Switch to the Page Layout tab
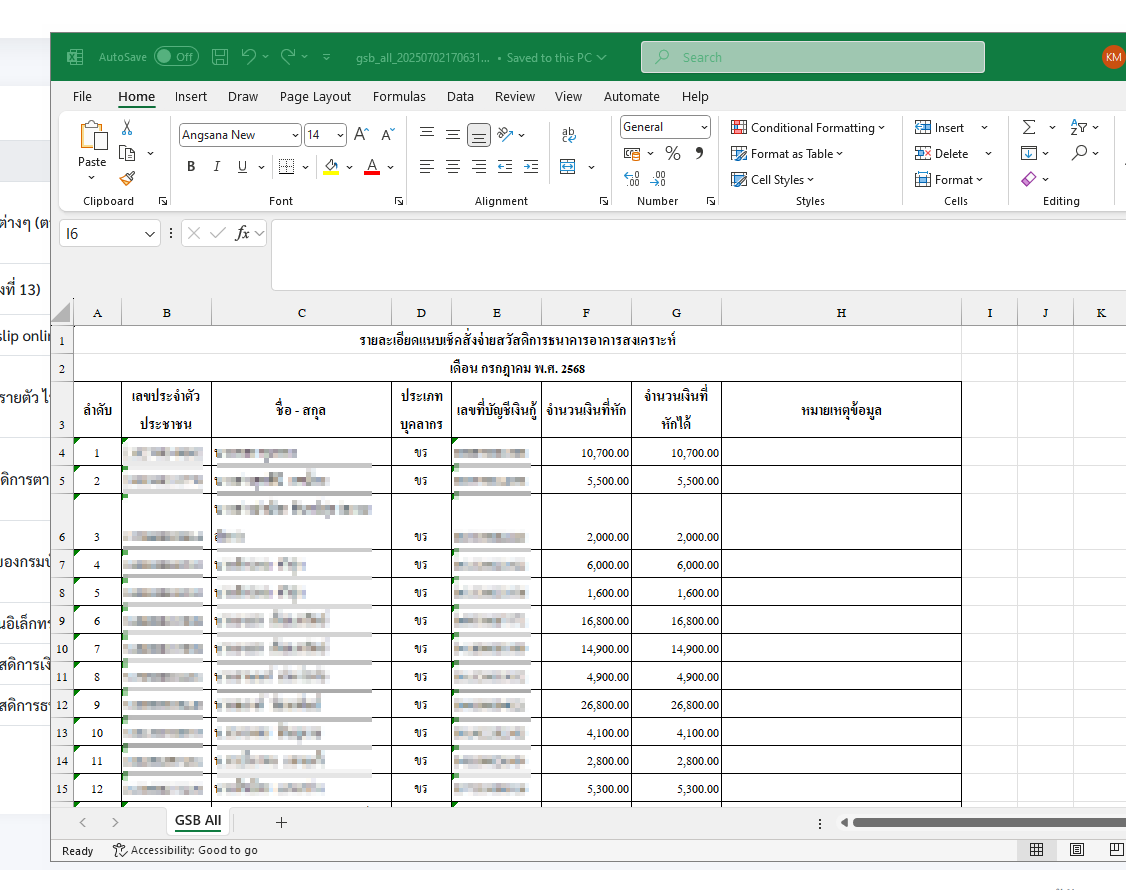This screenshot has height=890, width=1126. 315,96
